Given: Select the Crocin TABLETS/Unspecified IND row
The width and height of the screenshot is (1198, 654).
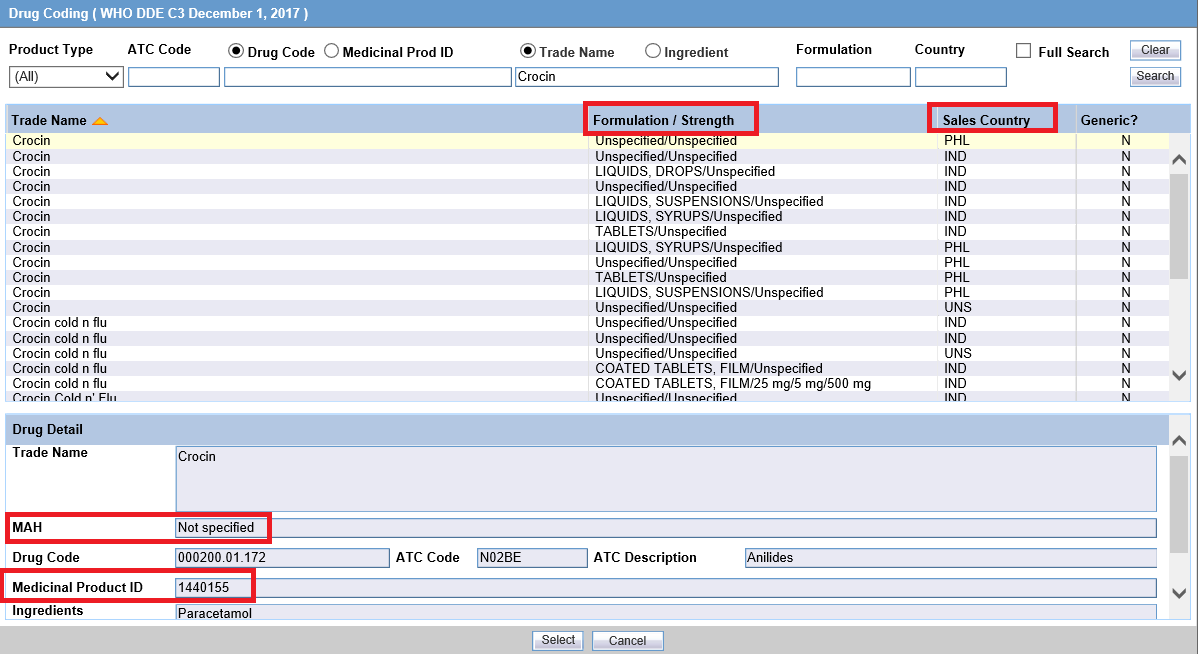Looking at the screenshot, I should (588, 231).
